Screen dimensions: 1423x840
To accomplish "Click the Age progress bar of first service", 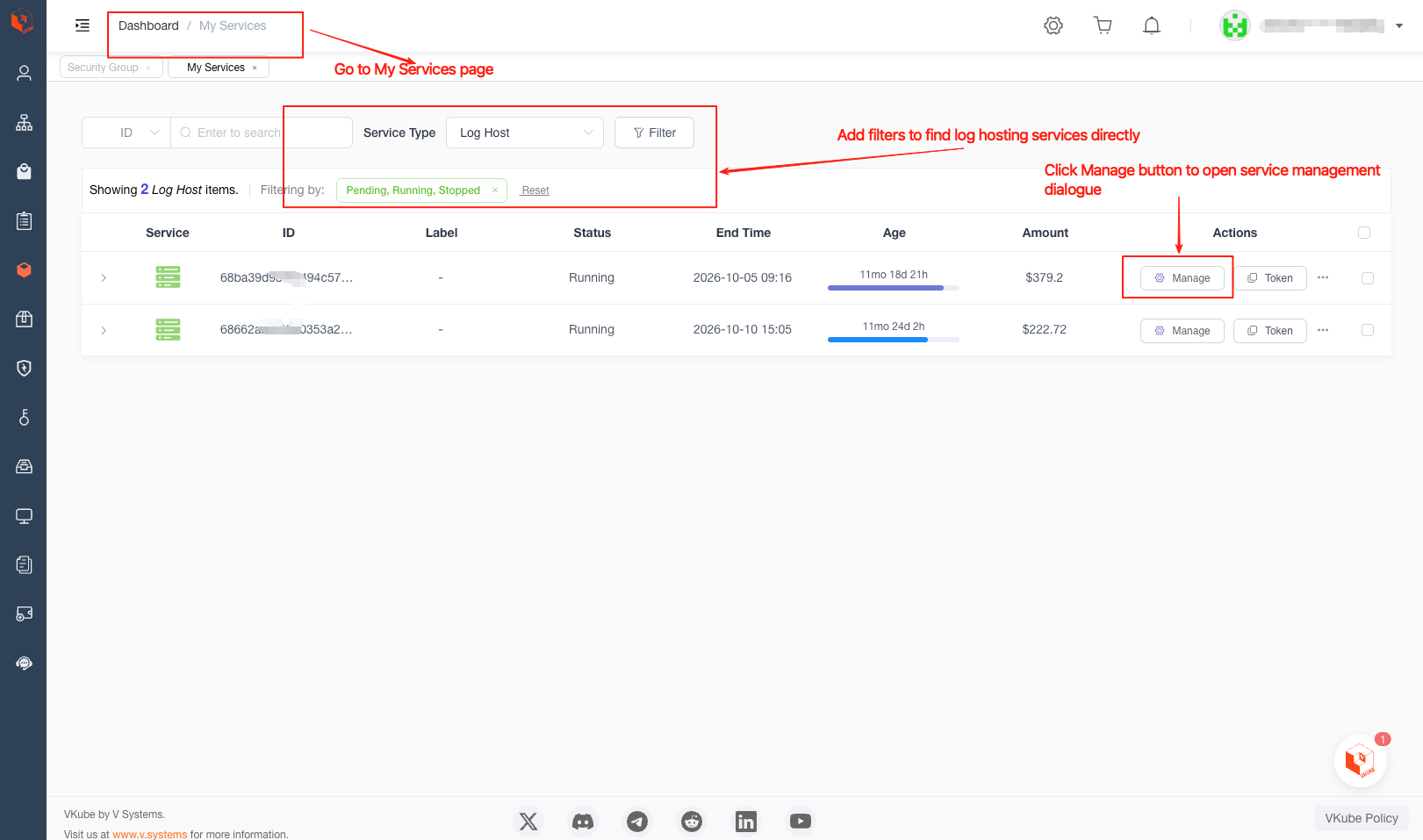I will pos(893,287).
